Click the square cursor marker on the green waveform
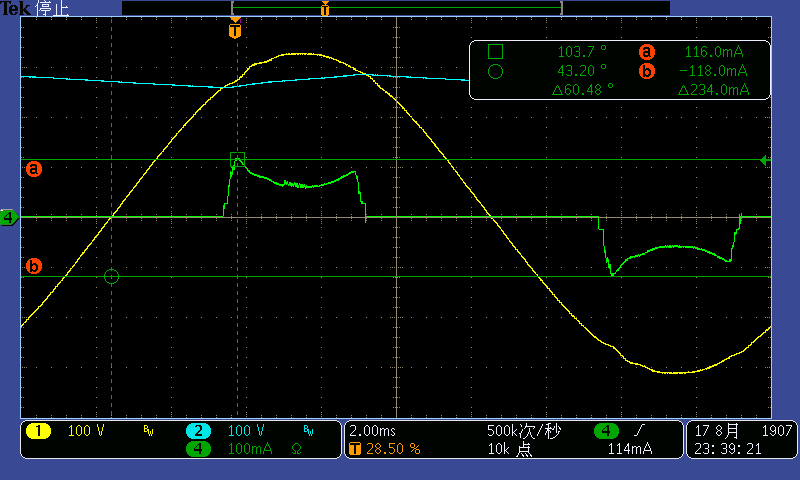800x480 pixels. (x=237, y=159)
